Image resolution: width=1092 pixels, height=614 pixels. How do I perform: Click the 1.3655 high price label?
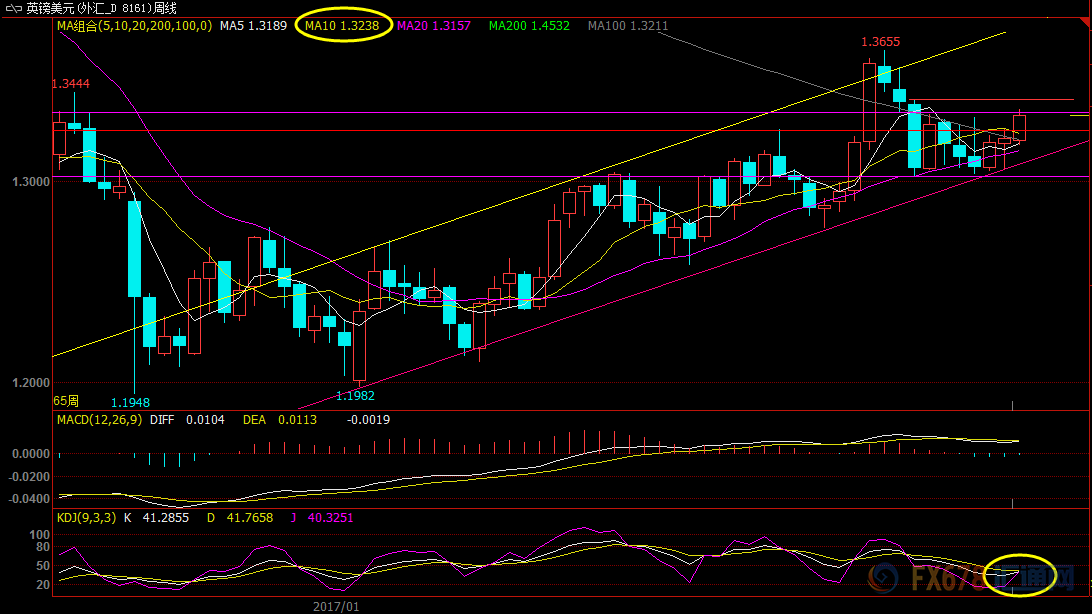(880, 42)
